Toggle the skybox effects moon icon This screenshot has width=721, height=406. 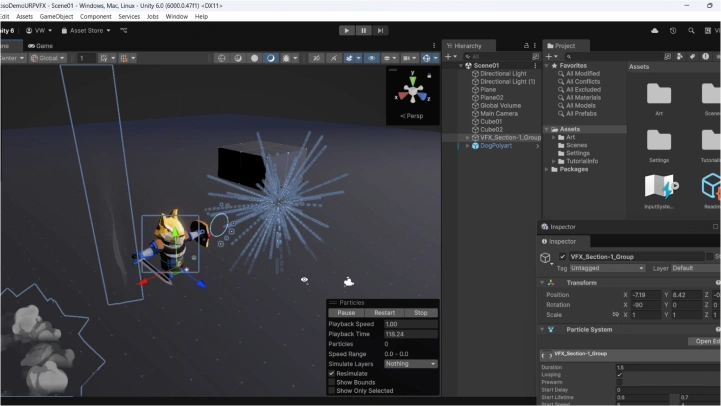(x=271, y=58)
